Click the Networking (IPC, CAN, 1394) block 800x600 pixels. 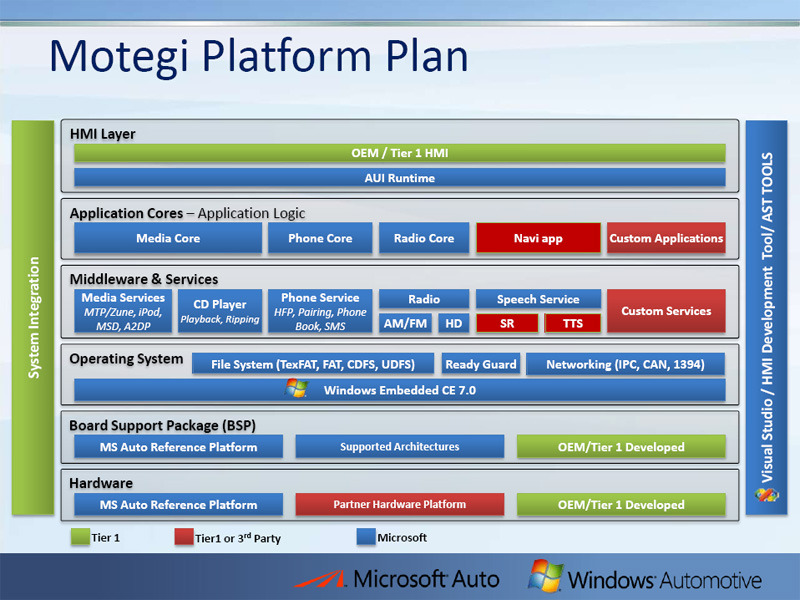625,364
